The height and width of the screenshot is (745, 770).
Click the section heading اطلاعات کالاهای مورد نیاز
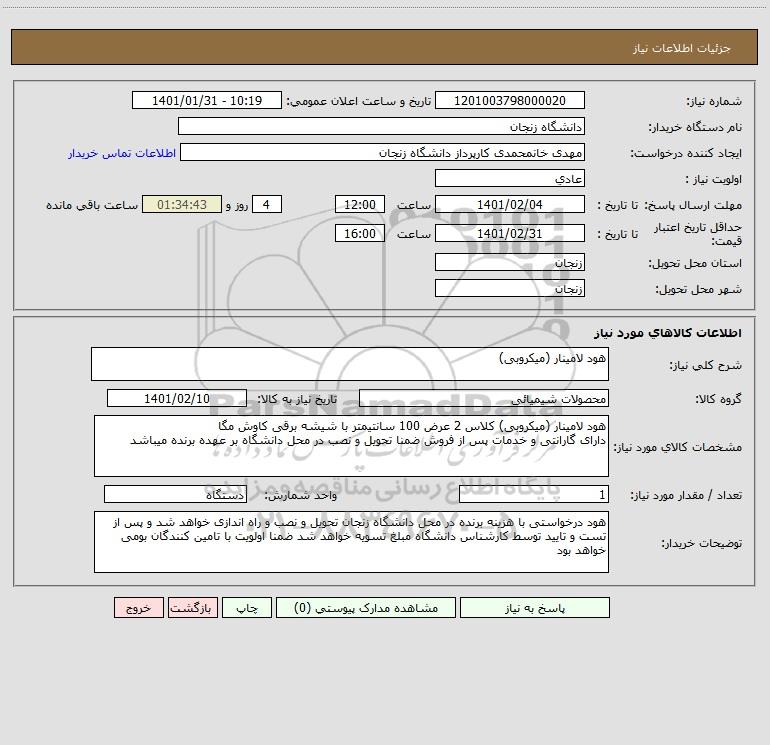coord(667,332)
